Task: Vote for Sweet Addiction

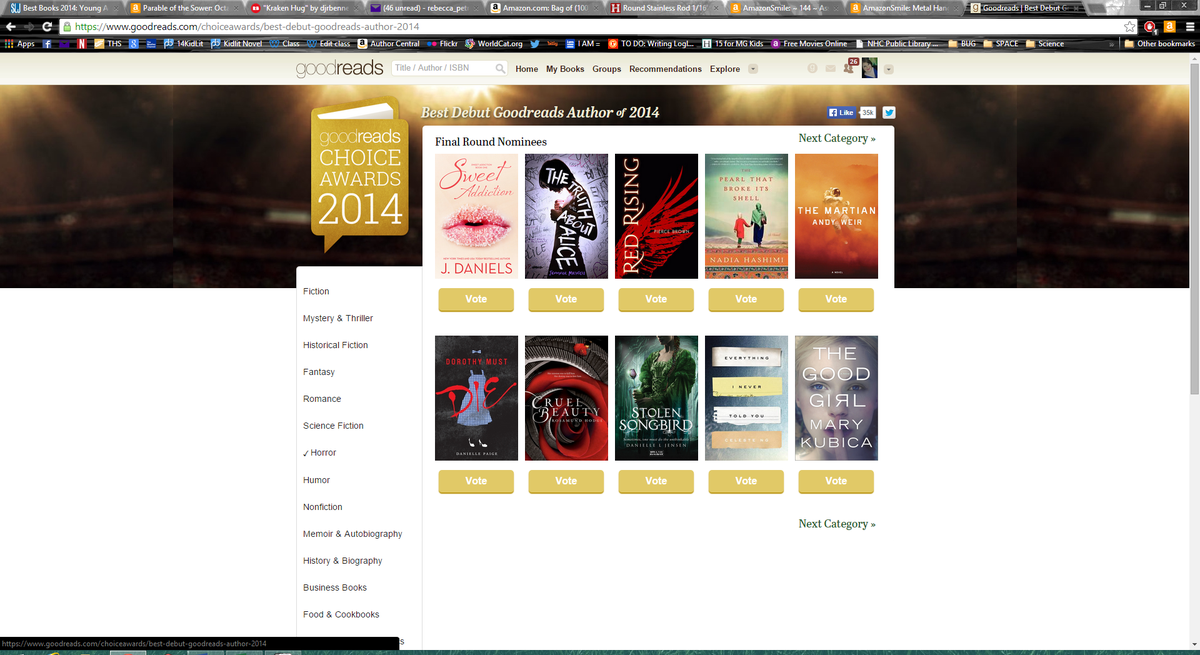Action: tap(476, 299)
